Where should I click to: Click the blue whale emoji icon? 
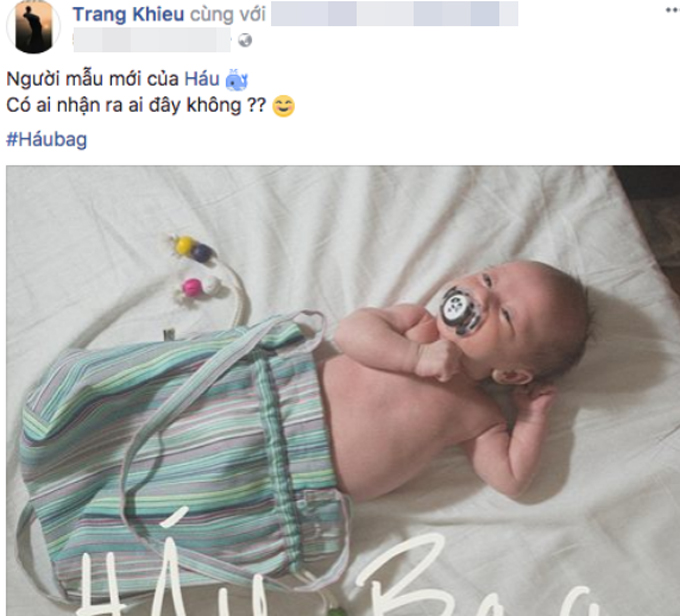236,80
